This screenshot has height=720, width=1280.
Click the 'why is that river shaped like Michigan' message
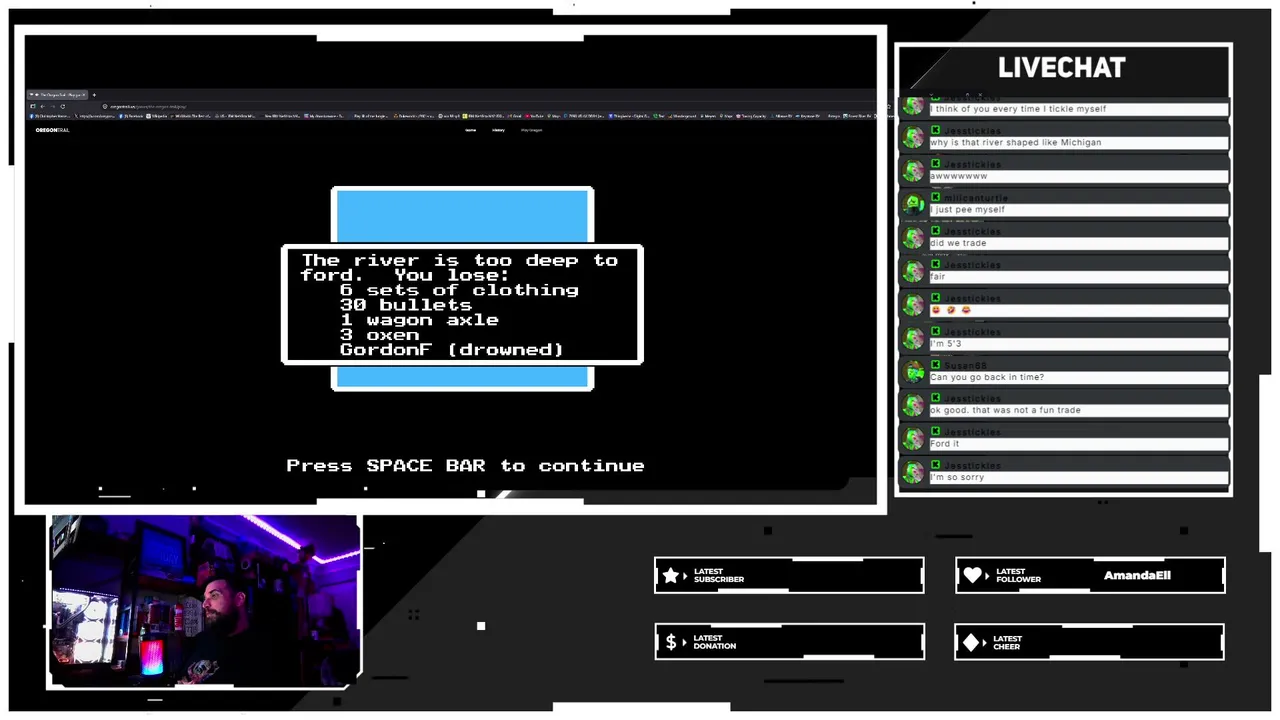tap(1078, 142)
